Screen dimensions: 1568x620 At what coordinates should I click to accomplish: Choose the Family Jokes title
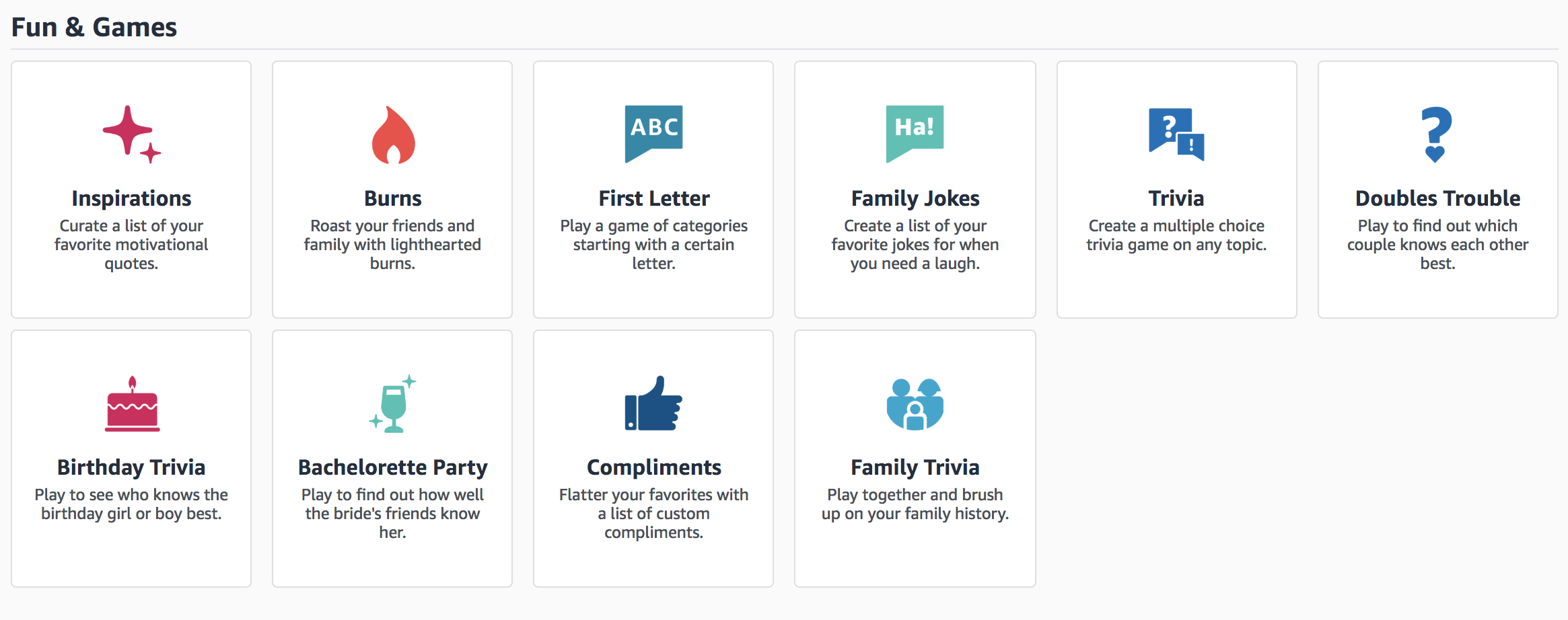click(915, 198)
